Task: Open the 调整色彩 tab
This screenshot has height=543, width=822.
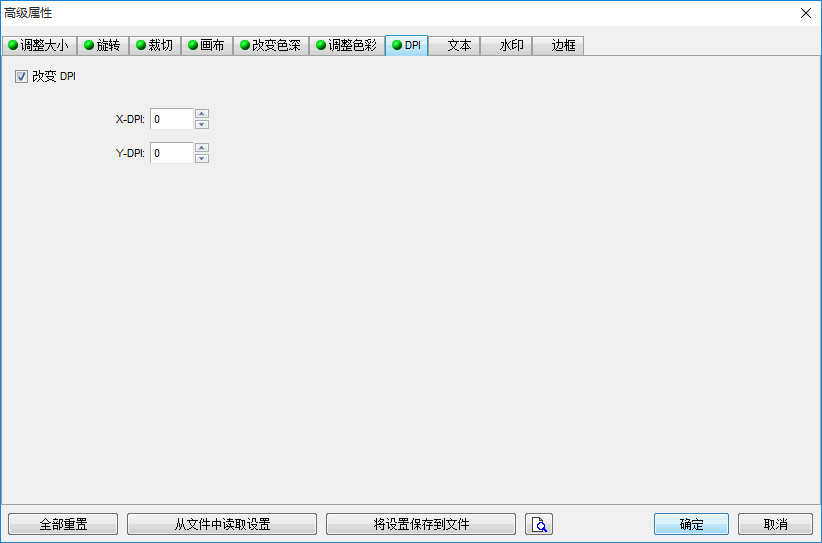Action: point(347,46)
